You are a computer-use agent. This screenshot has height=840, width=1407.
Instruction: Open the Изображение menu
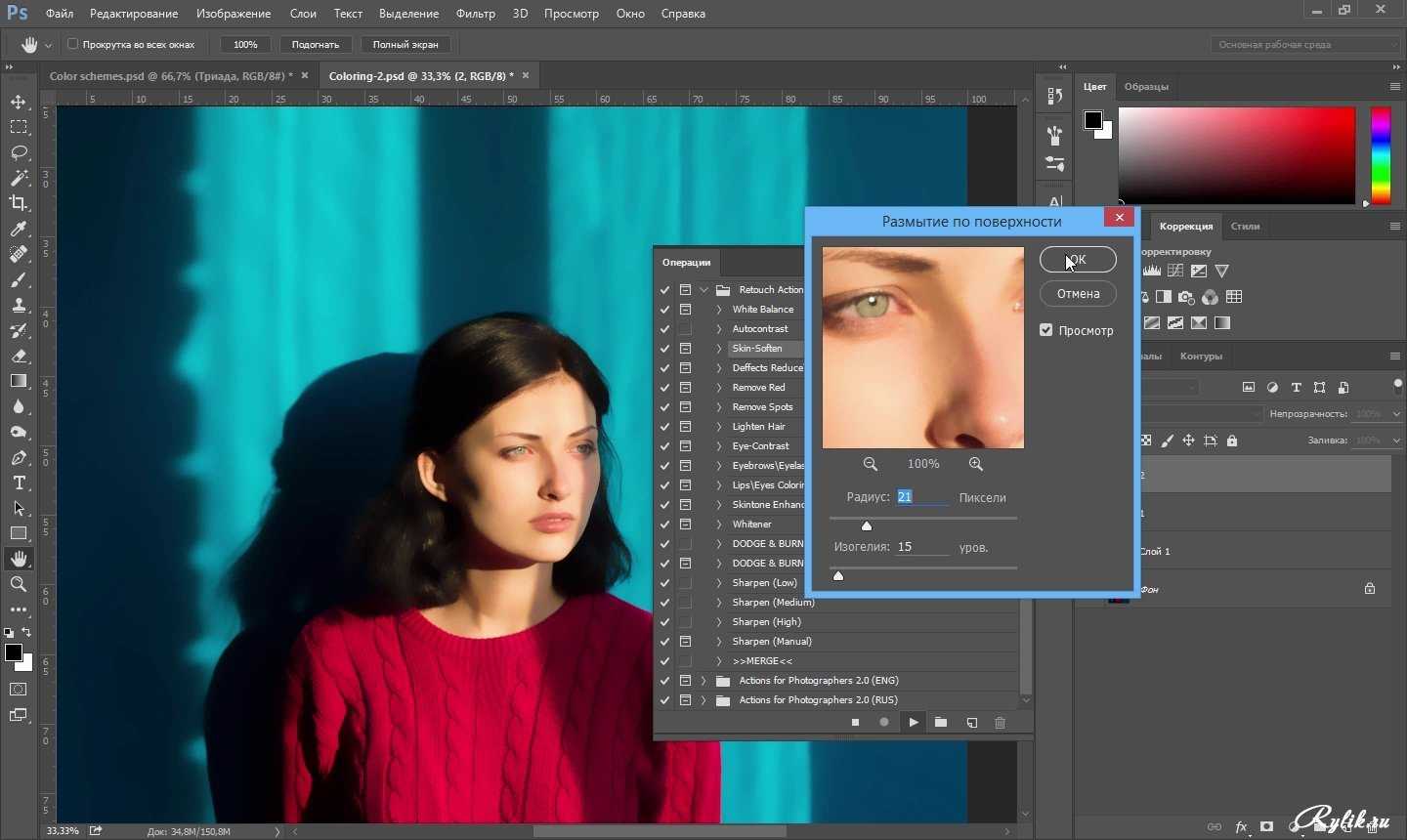(x=234, y=14)
